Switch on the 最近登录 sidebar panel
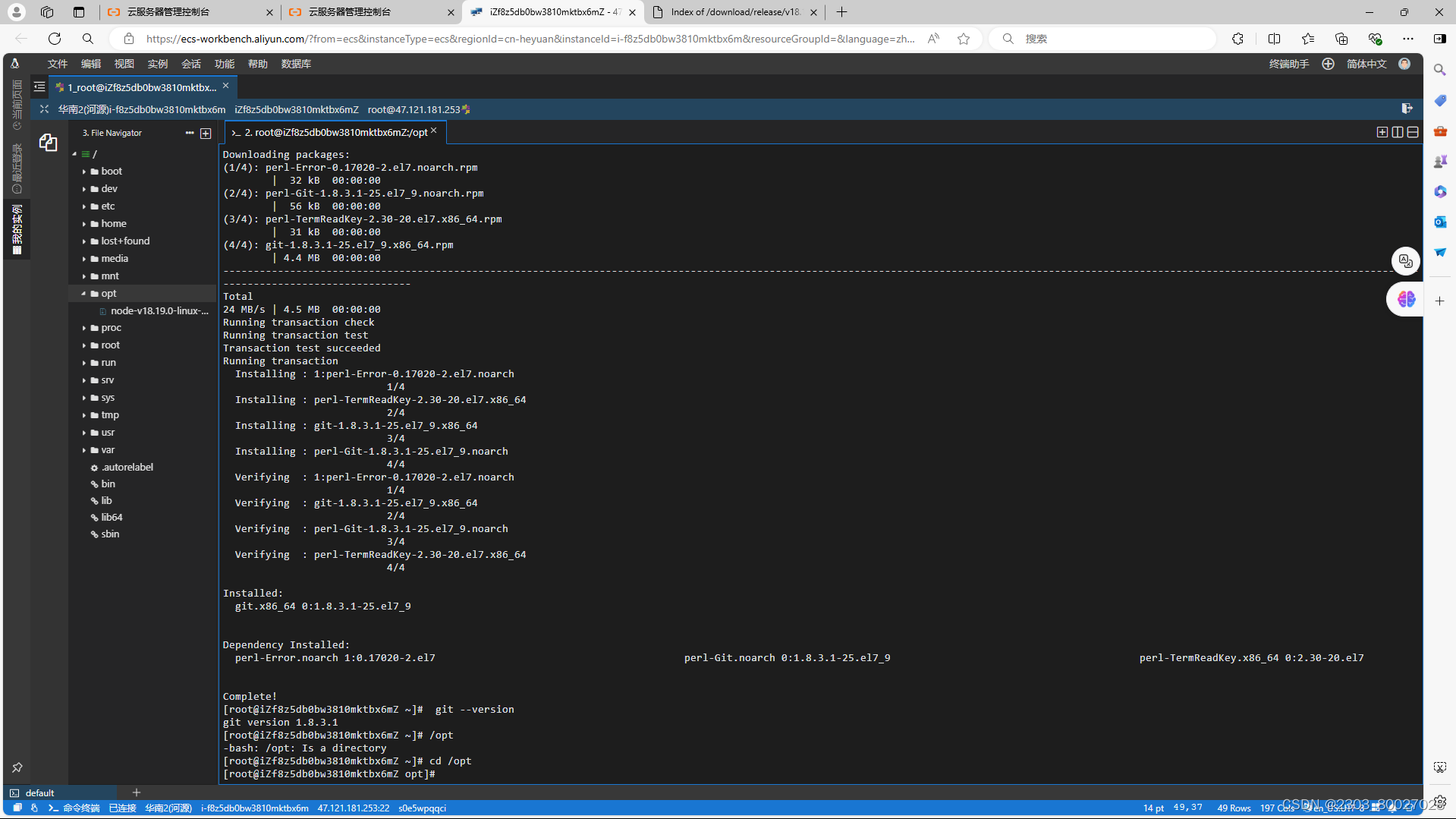This screenshot has width=1456, height=819. pos(17,163)
